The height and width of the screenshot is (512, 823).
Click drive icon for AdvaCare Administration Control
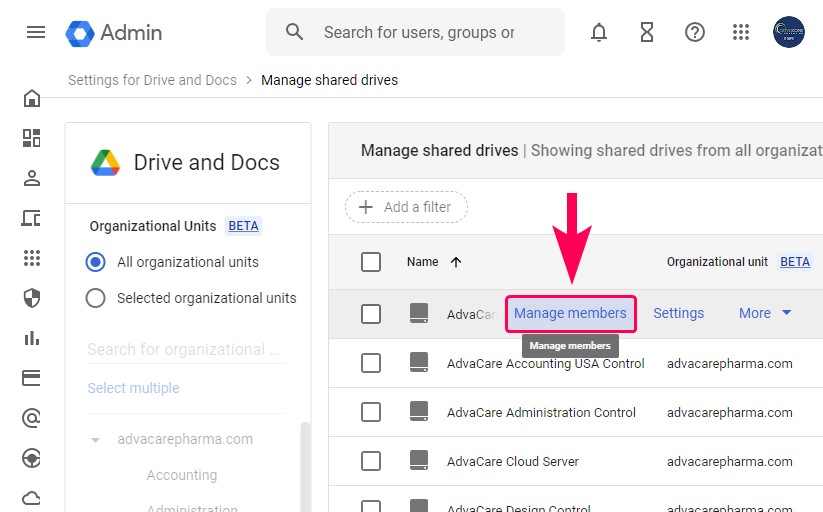pyautogui.click(x=419, y=412)
